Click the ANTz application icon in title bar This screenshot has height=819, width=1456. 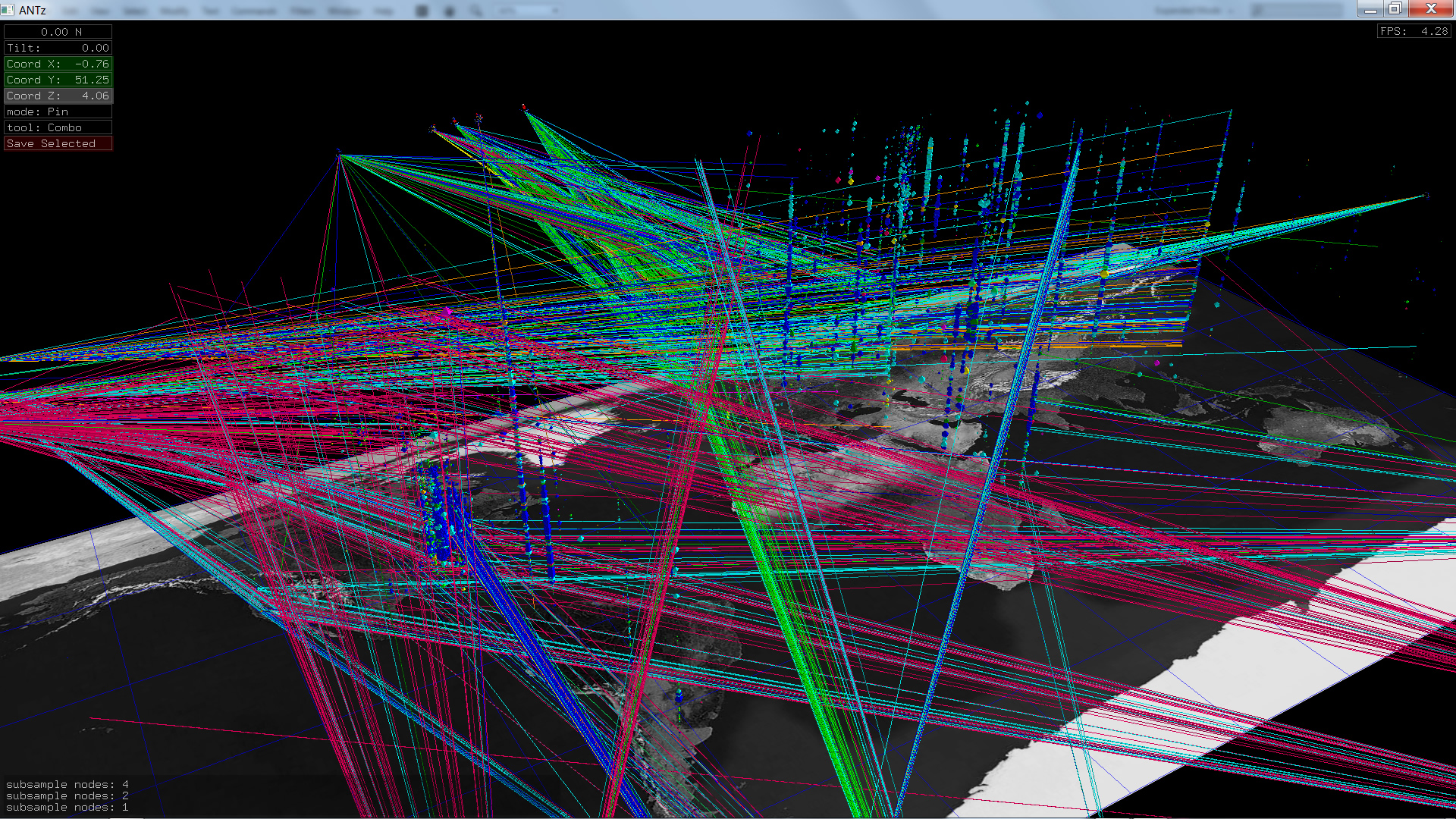8,10
